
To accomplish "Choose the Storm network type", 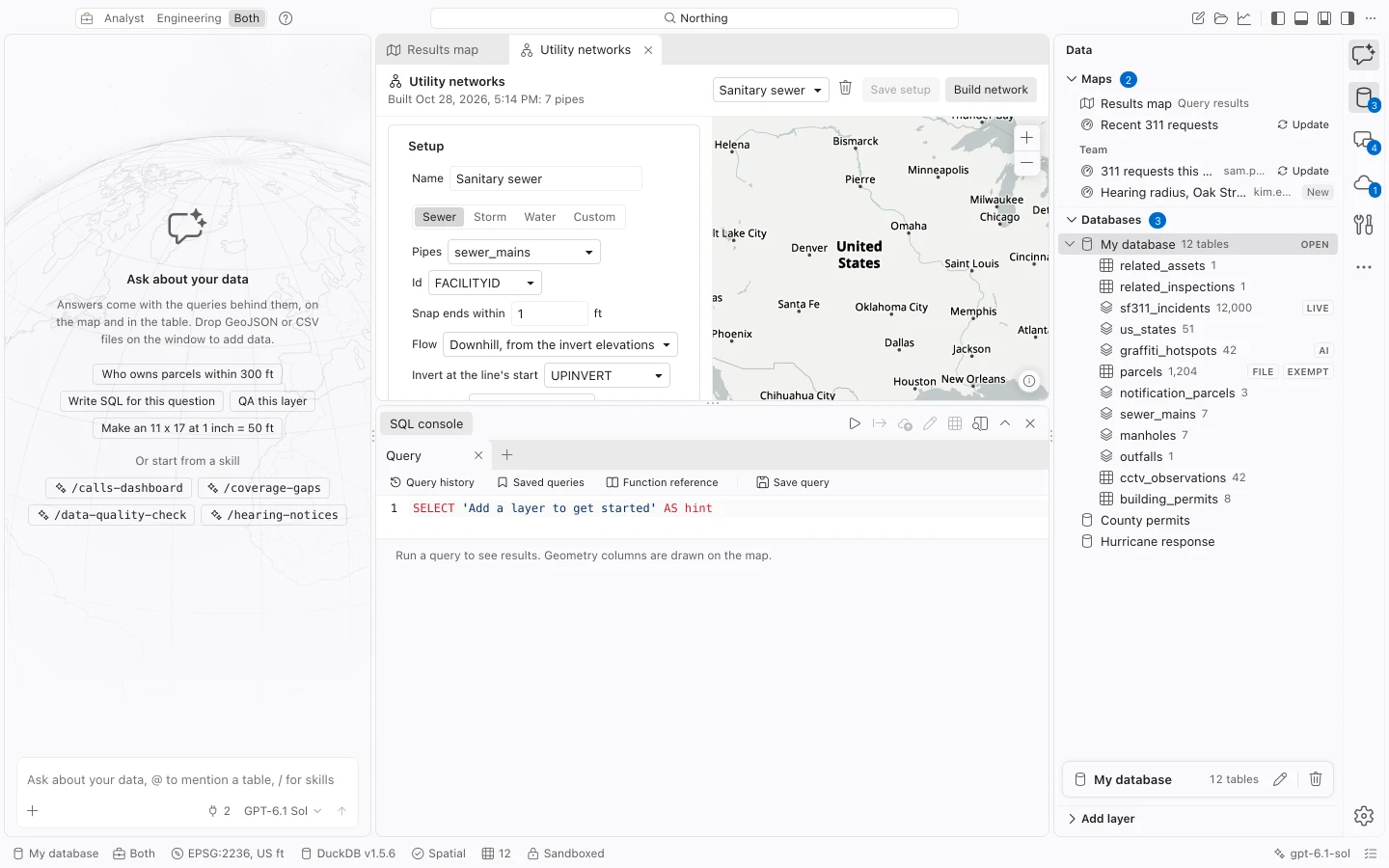I will point(490,217).
